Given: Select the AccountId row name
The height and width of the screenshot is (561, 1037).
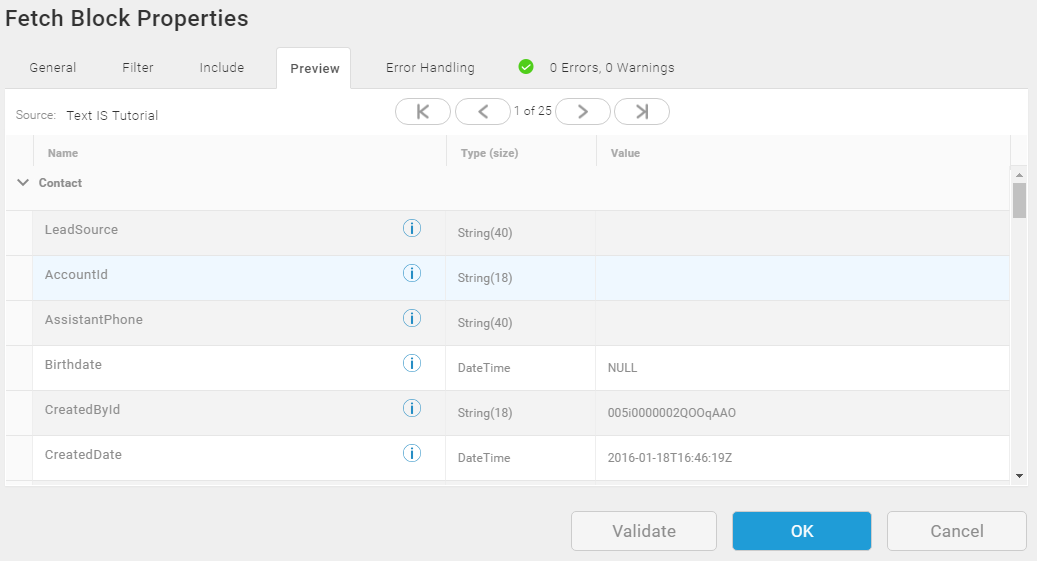Looking at the screenshot, I should pos(76,275).
